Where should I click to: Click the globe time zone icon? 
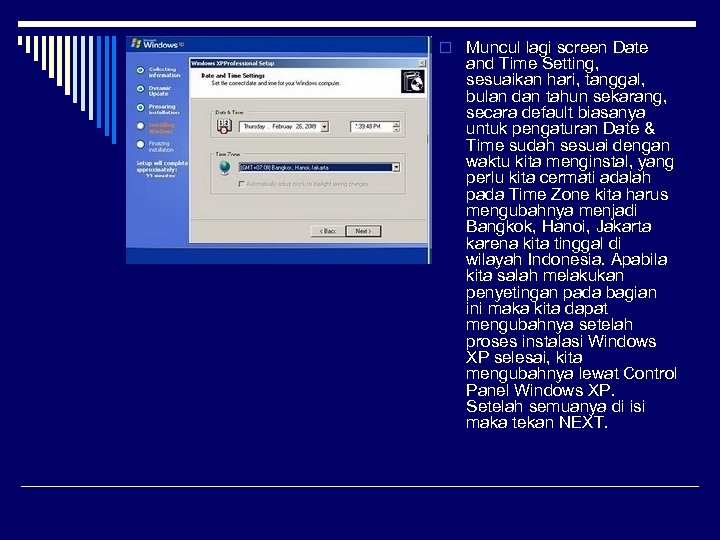(x=225, y=168)
